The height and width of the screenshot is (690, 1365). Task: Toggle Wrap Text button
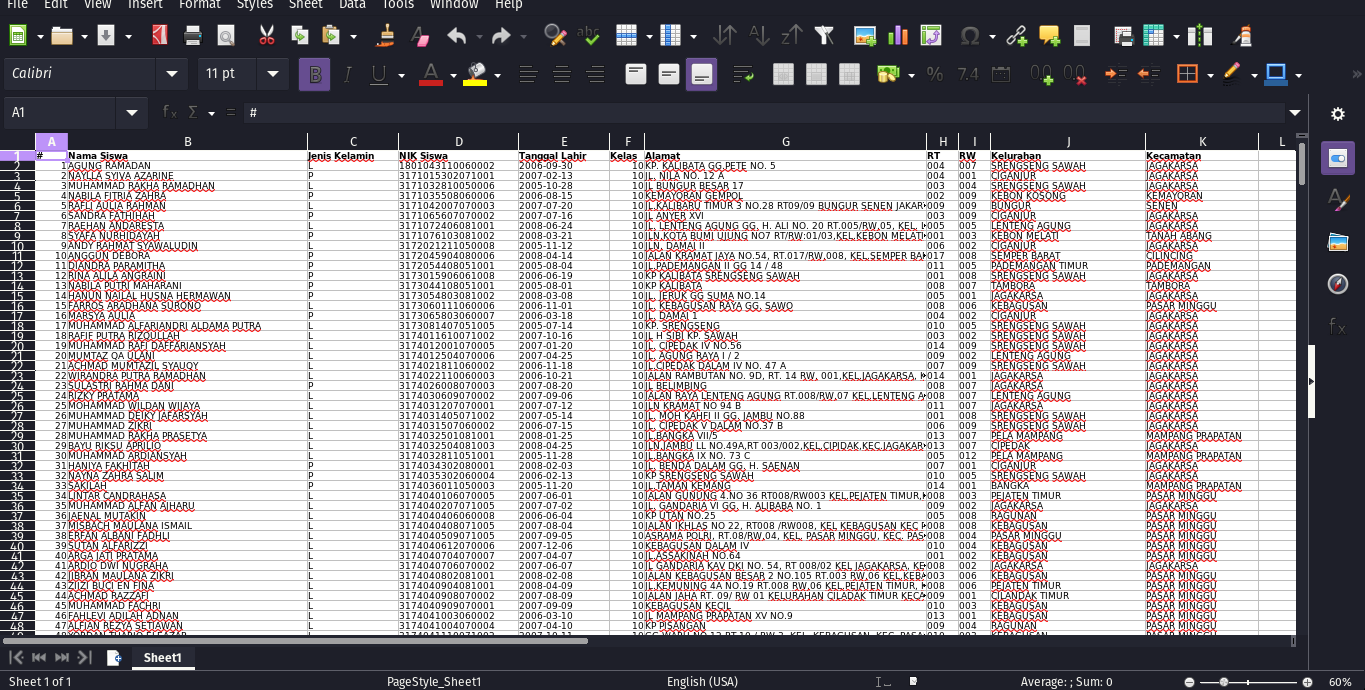(743, 74)
